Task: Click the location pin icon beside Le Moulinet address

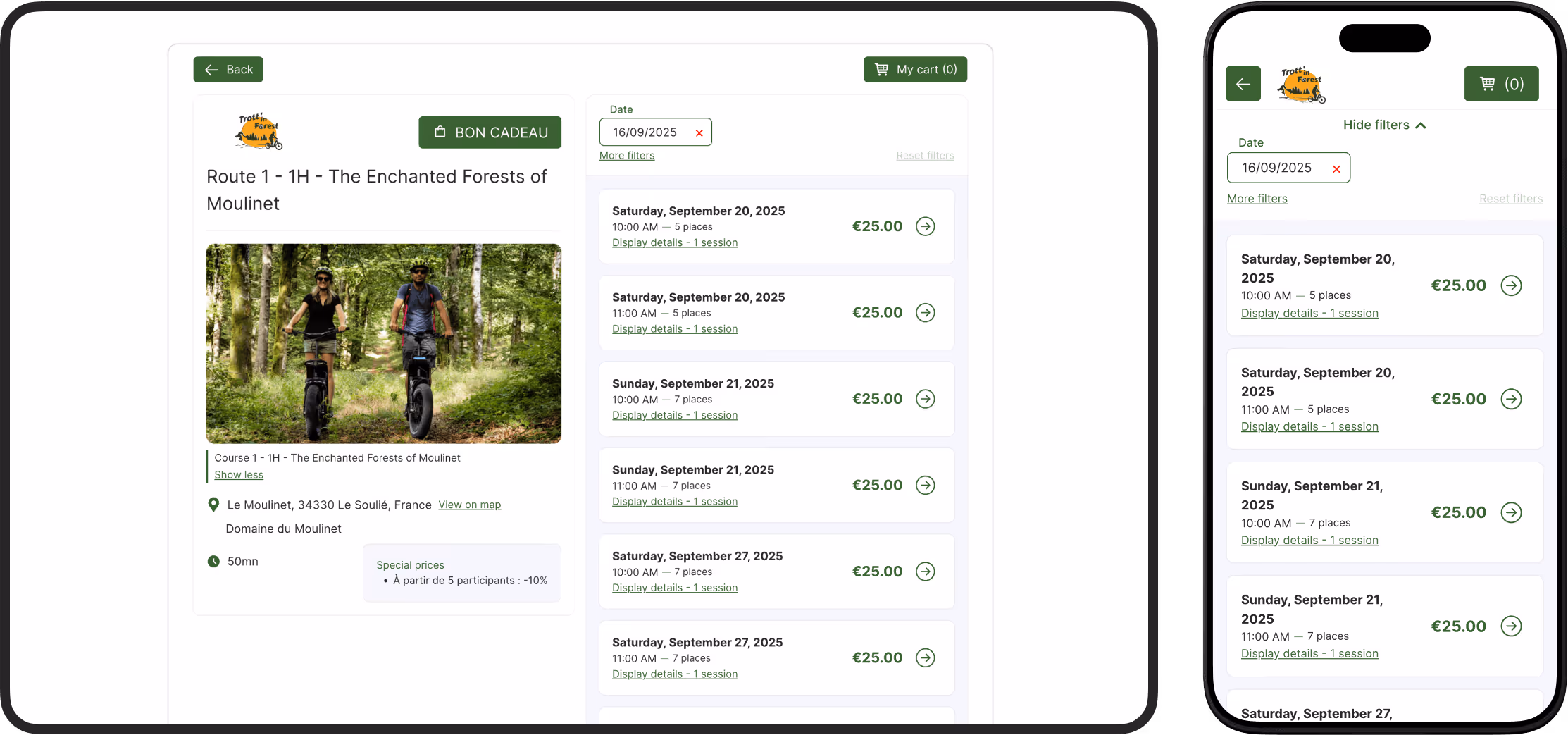Action: [213, 505]
